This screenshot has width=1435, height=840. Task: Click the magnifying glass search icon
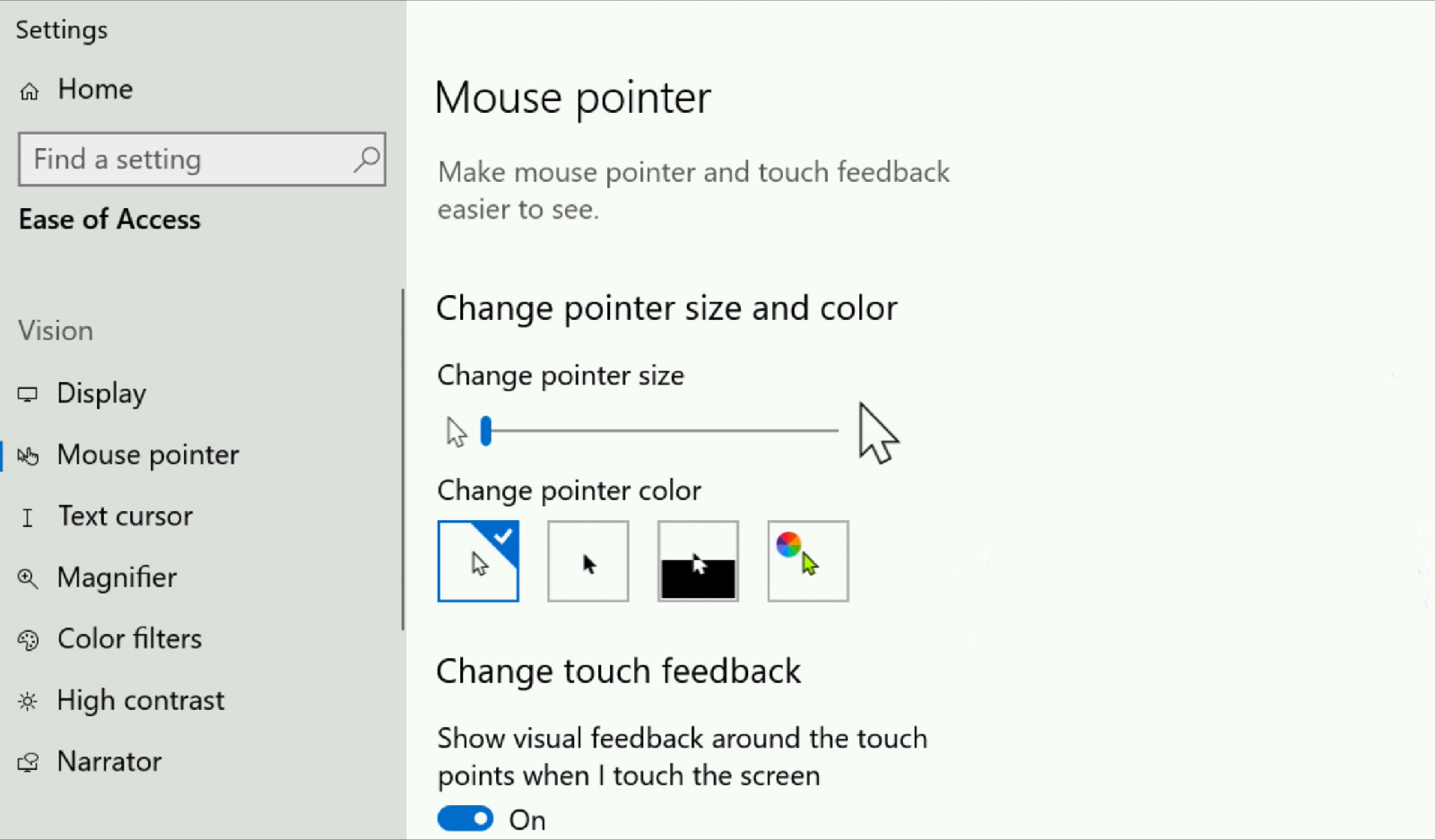click(x=366, y=160)
